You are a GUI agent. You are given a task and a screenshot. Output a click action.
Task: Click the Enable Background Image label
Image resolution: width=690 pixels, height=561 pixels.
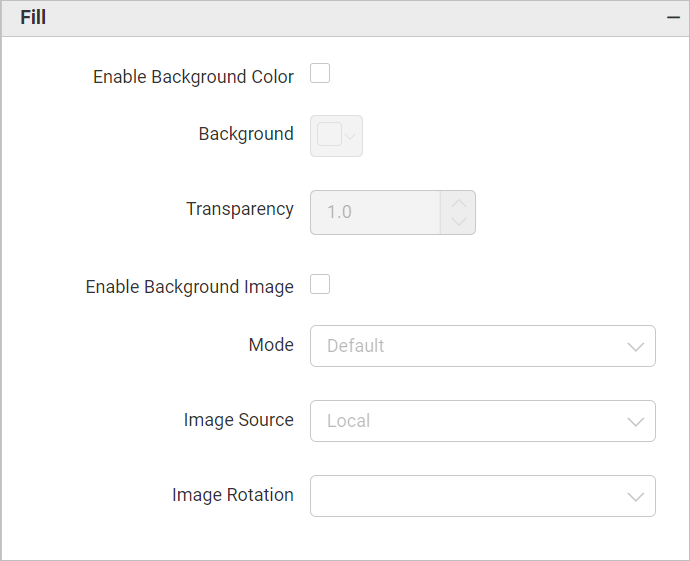tap(190, 287)
